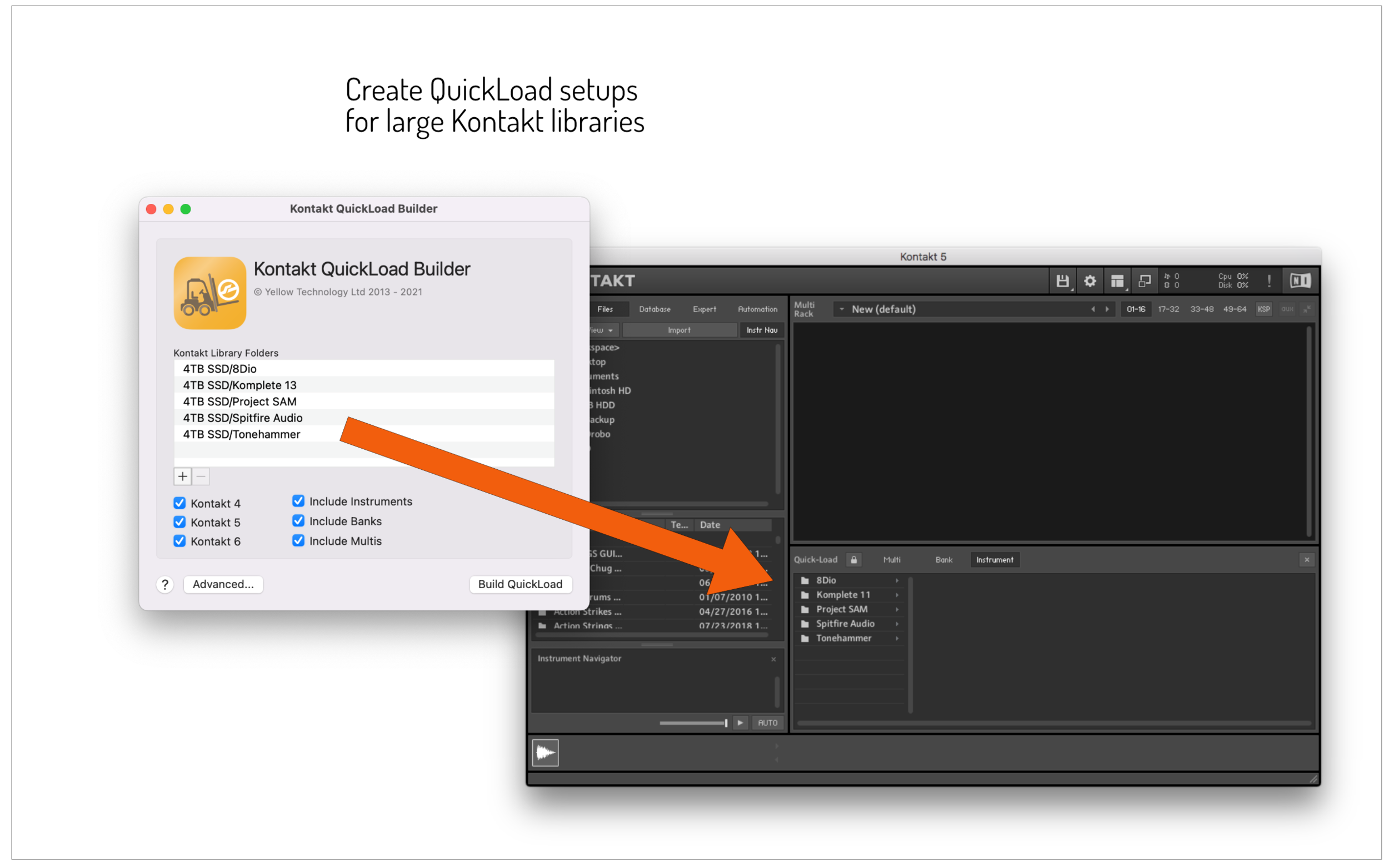Click the exclamation panic button in Kontakt
Viewport: 1389px width, 868px height.
(x=1269, y=280)
